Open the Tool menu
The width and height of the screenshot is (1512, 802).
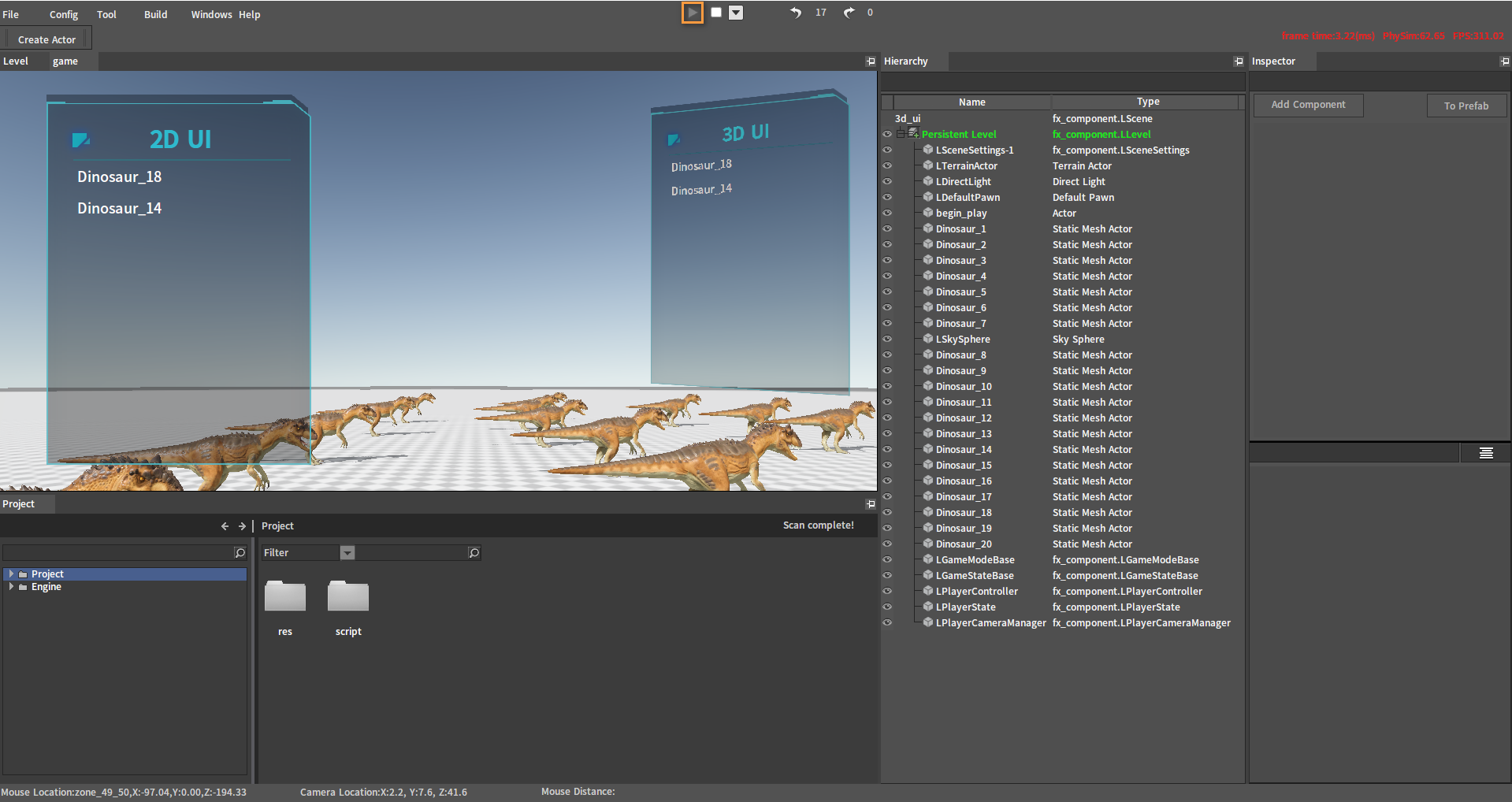(106, 14)
